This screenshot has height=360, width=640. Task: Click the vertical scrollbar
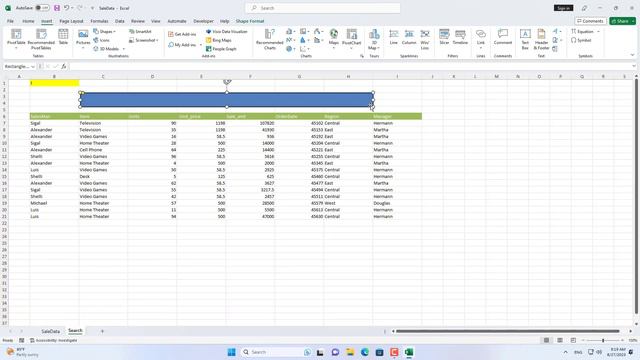636,197
